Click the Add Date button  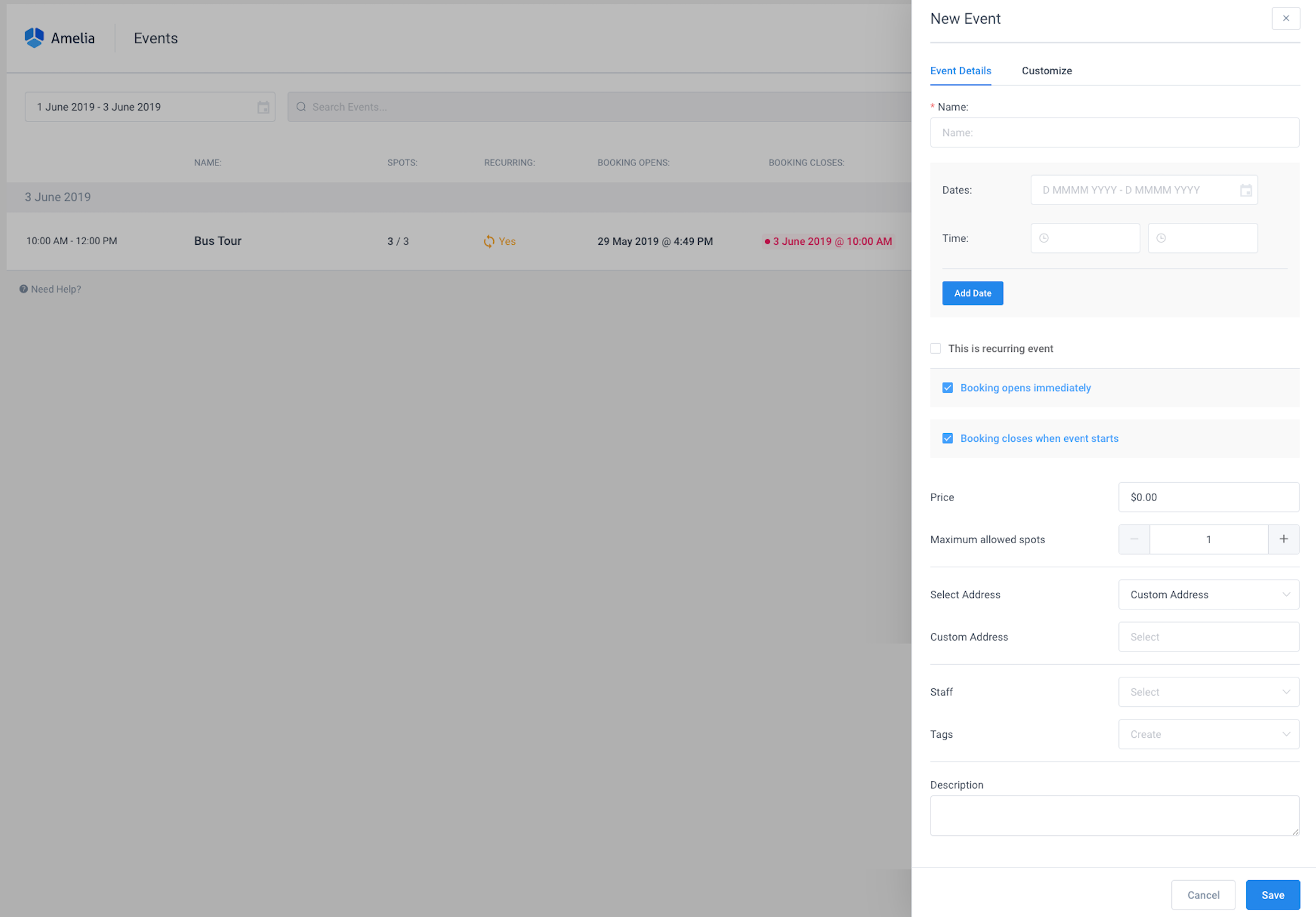tap(972, 293)
